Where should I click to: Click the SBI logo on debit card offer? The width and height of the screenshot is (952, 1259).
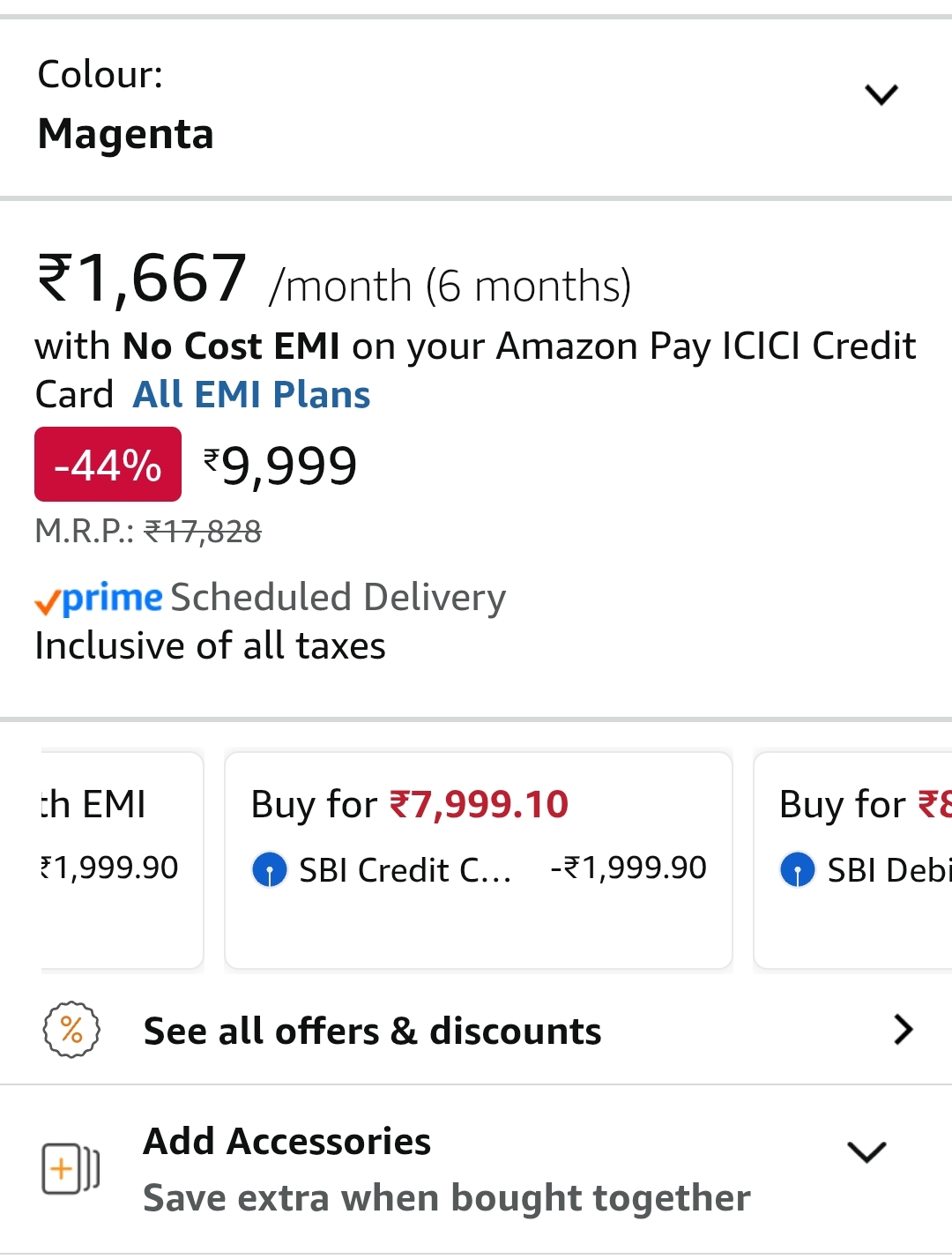click(797, 870)
